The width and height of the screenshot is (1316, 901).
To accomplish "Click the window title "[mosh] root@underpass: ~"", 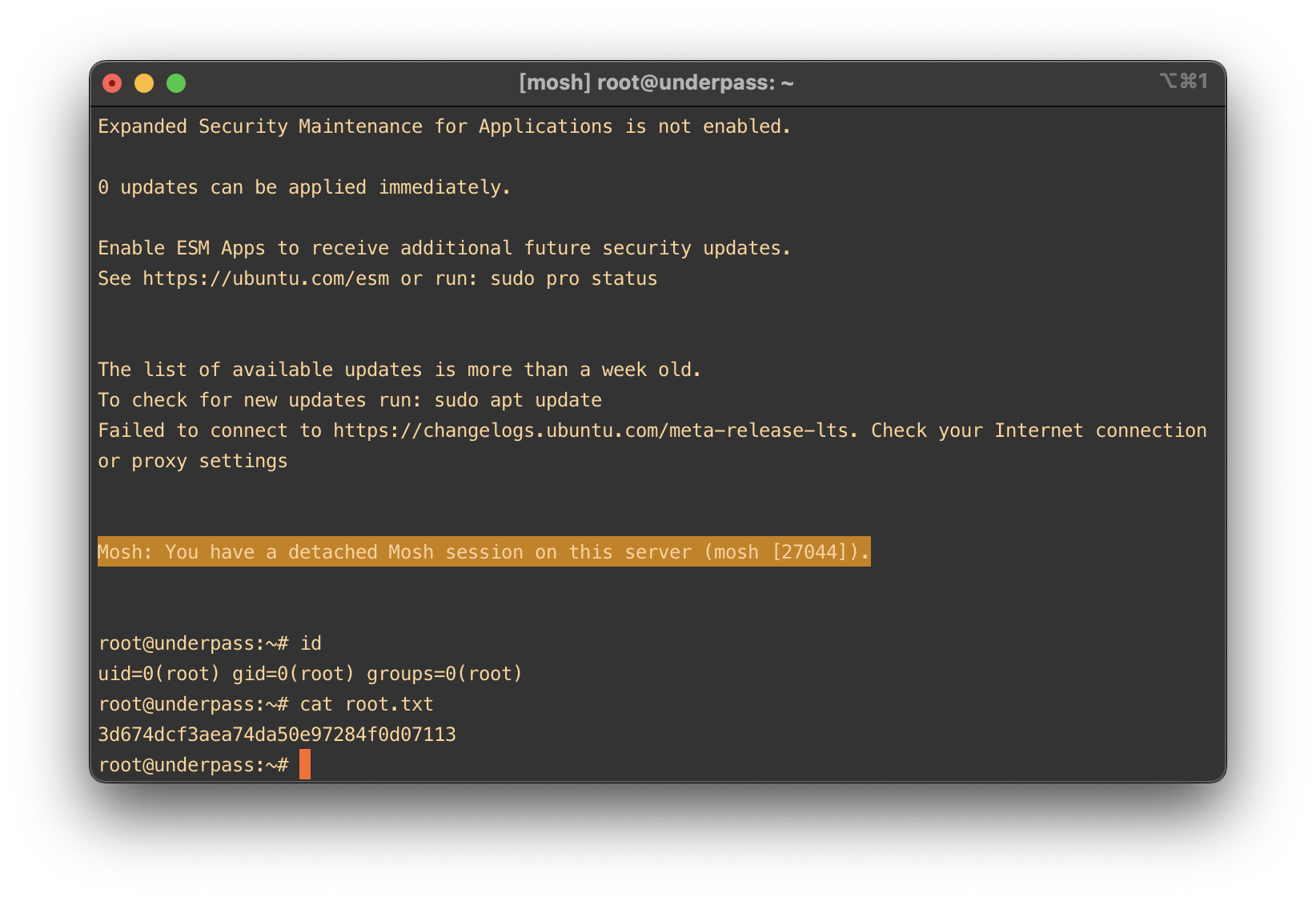I will pos(656,83).
